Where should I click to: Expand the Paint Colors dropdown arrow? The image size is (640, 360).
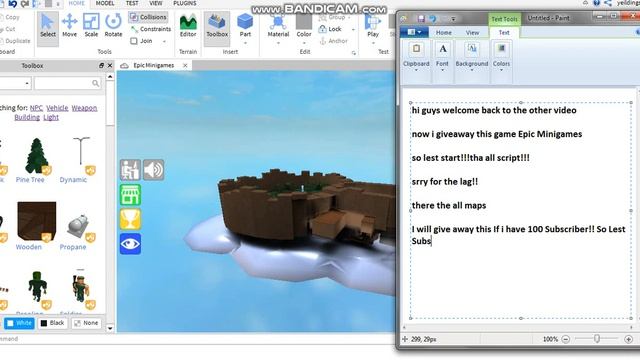tap(501, 70)
